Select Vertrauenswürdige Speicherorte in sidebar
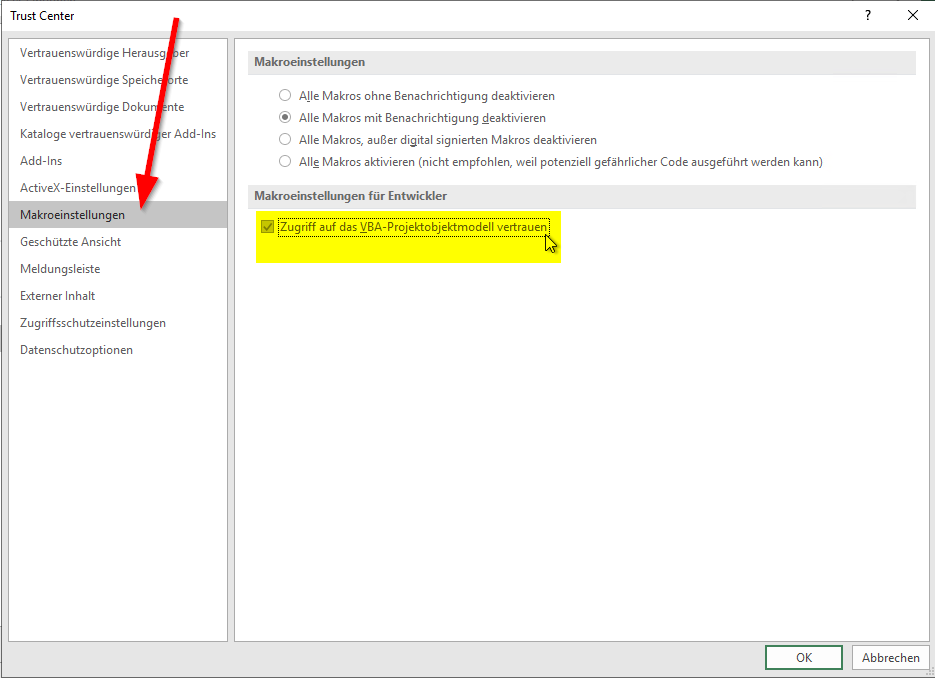 [104, 80]
